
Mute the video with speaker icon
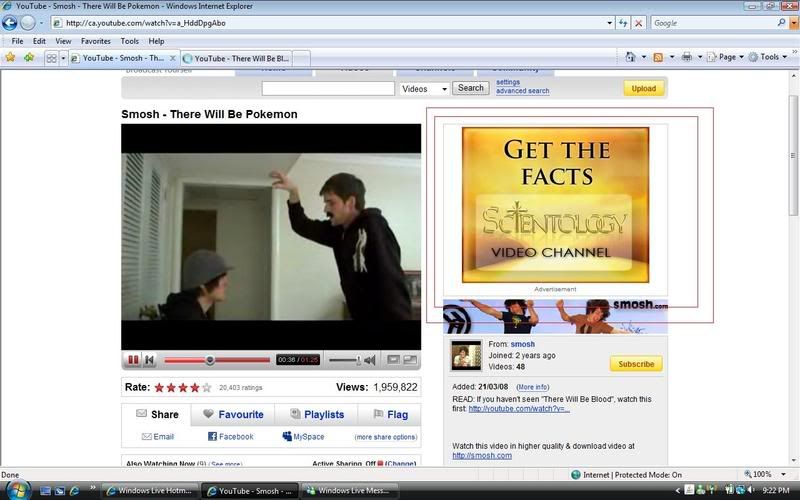click(370, 360)
